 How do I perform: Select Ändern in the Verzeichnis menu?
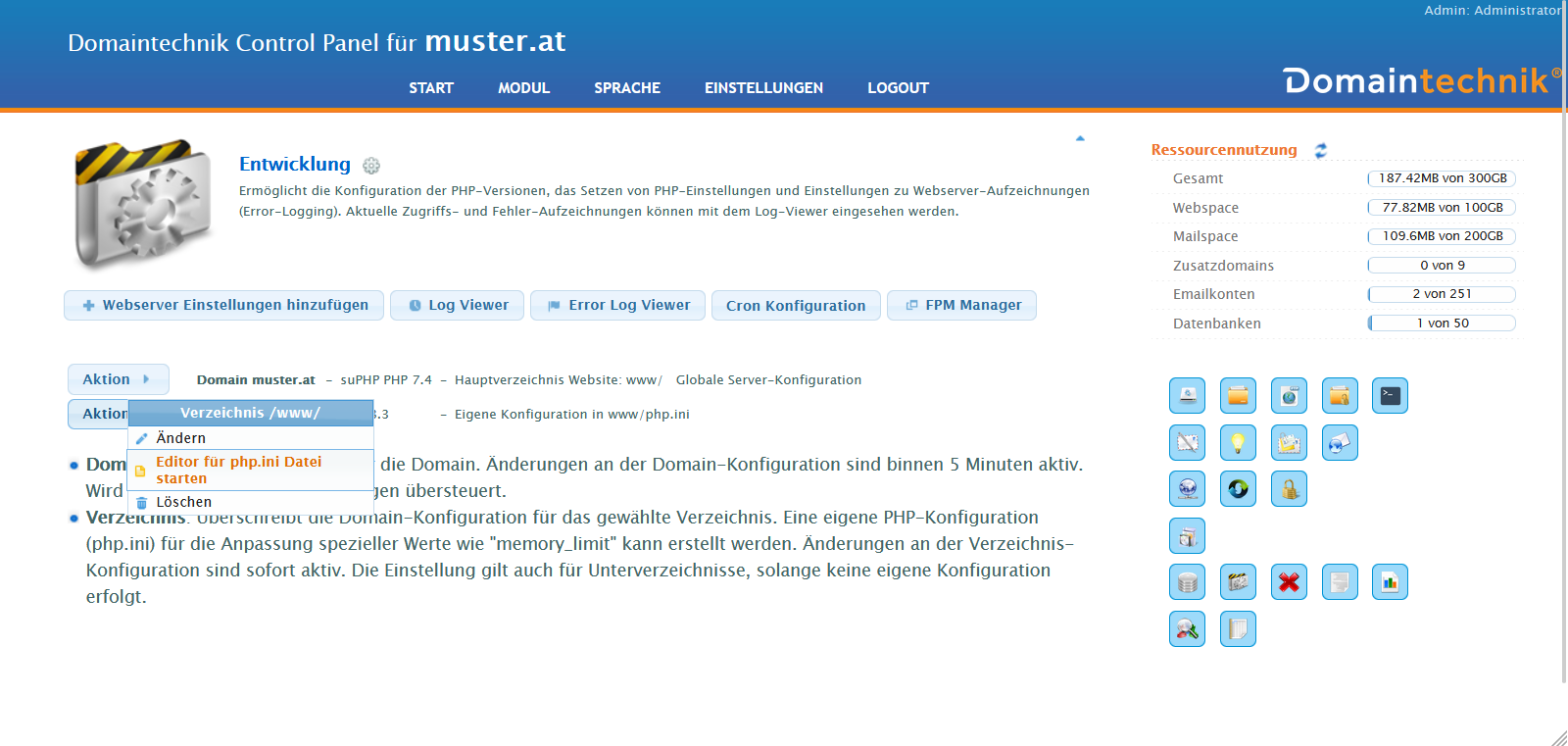(x=181, y=438)
